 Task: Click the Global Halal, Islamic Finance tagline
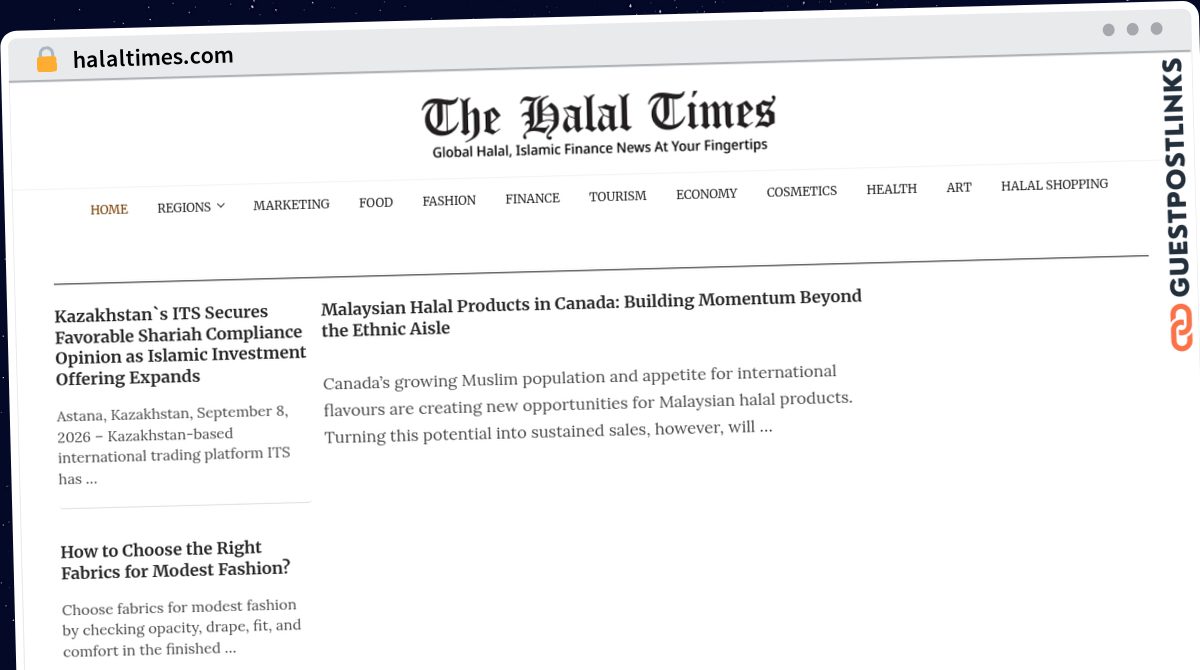tap(599, 148)
